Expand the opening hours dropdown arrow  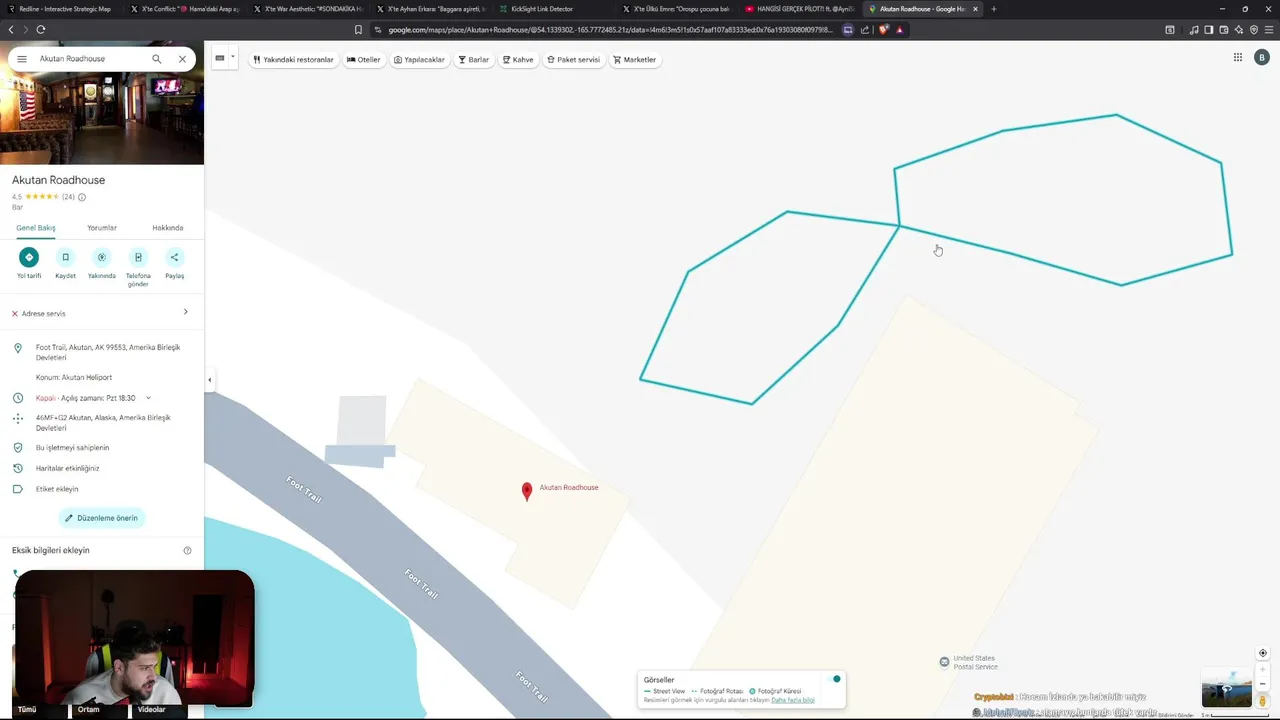(148, 398)
